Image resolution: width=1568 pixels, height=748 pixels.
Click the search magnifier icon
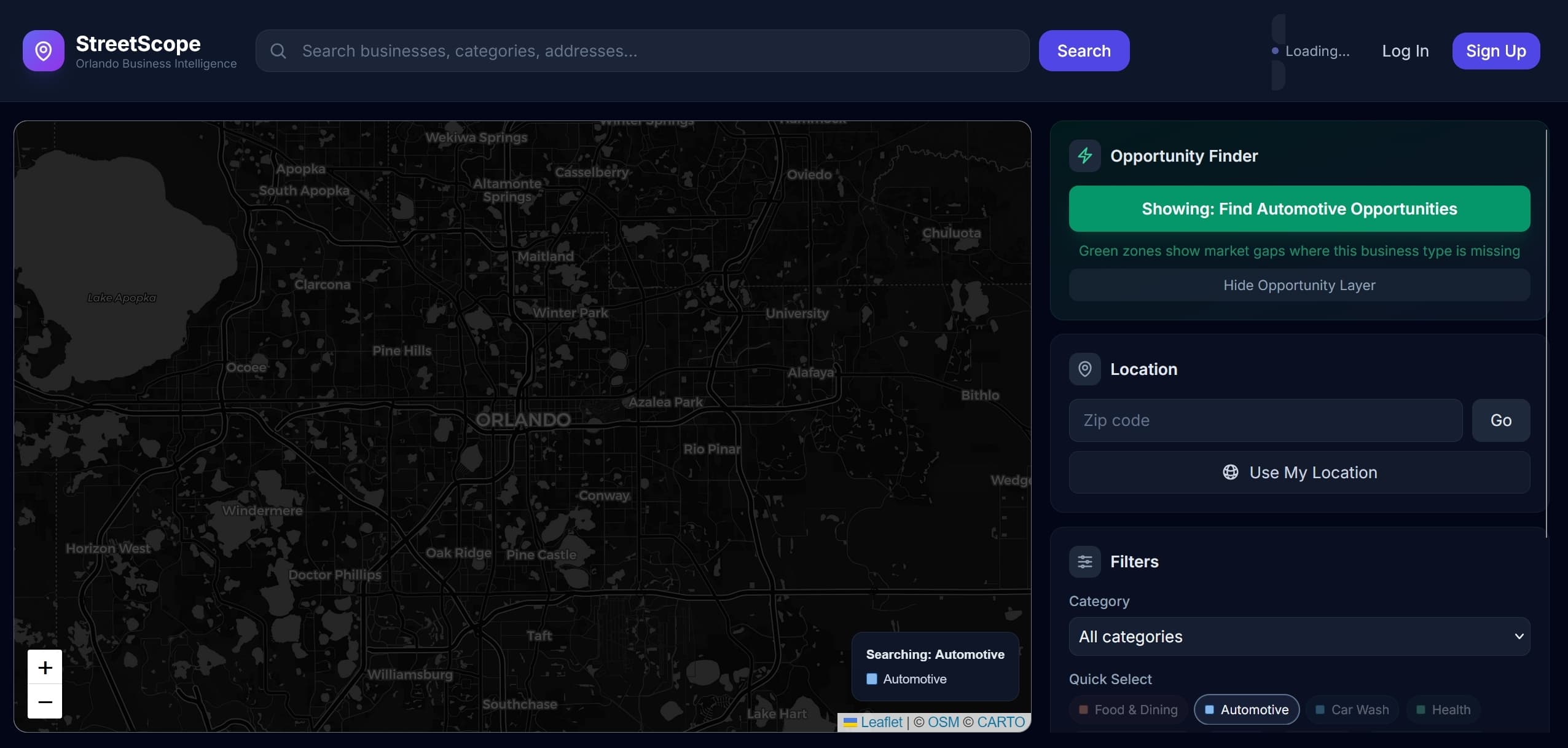pos(280,50)
